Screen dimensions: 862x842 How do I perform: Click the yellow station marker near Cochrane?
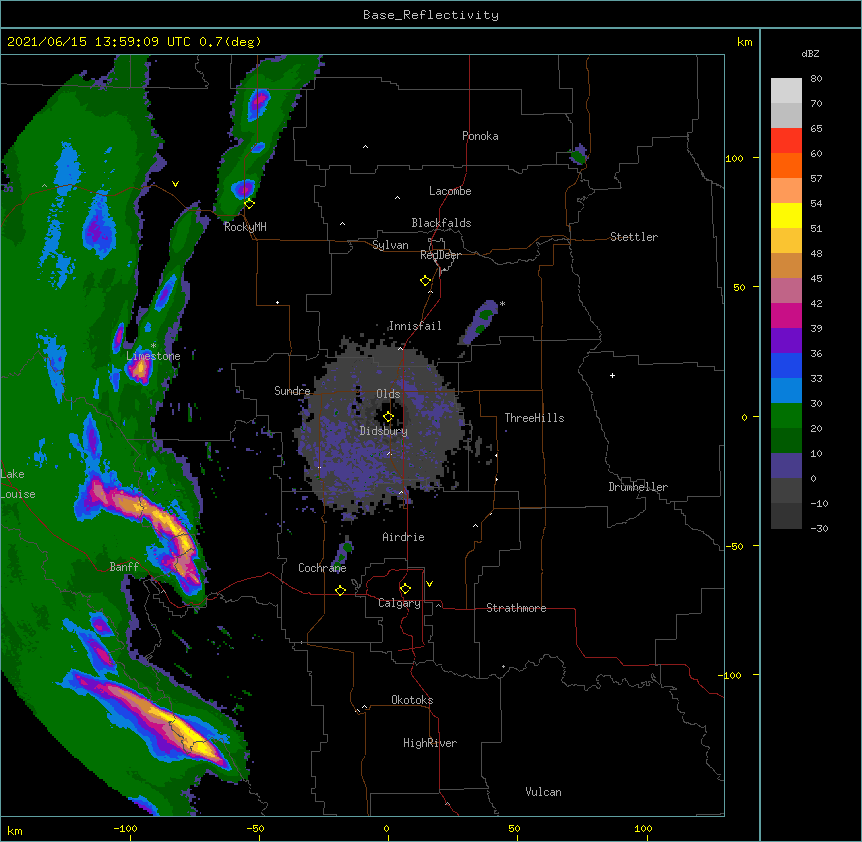(340, 590)
